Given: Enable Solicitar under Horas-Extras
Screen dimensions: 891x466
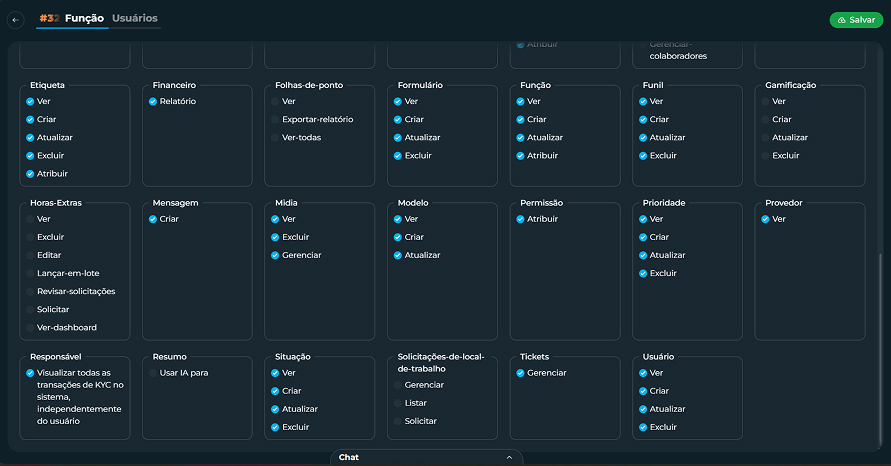Looking at the screenshot, I should tap(30, 310).
